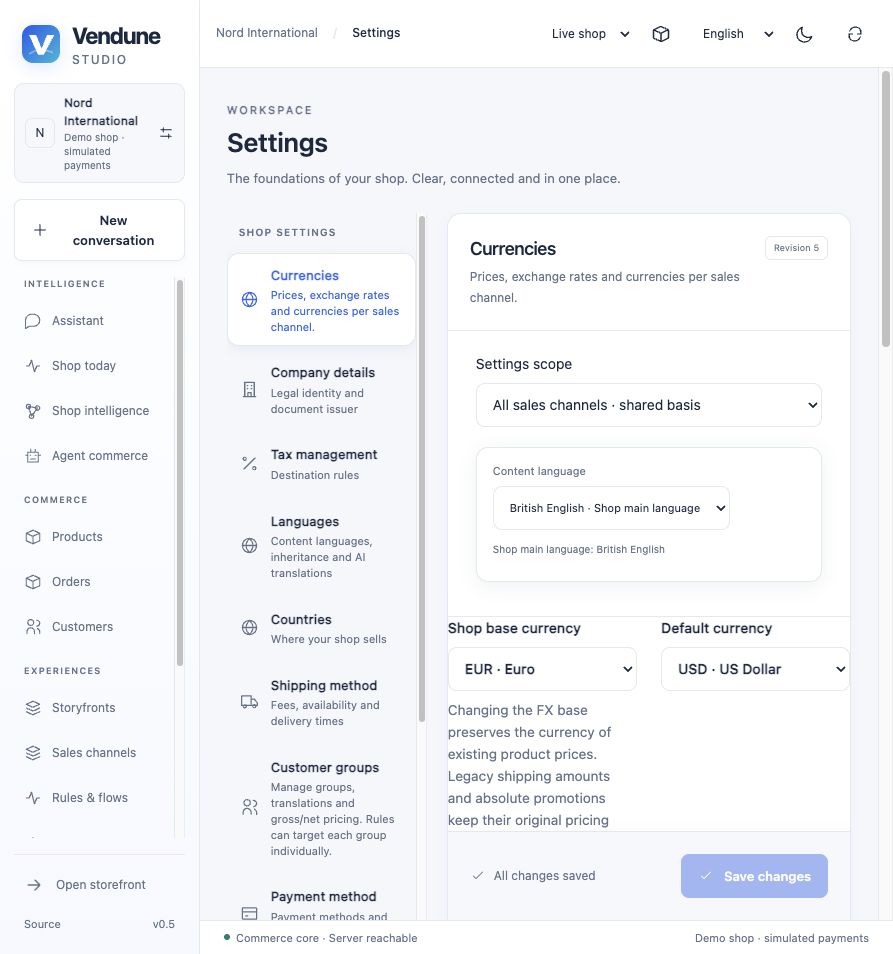This screenshot has width=893, height=954.
Task: Click the workspace switcher arrows icon
Action: [165, 133]
